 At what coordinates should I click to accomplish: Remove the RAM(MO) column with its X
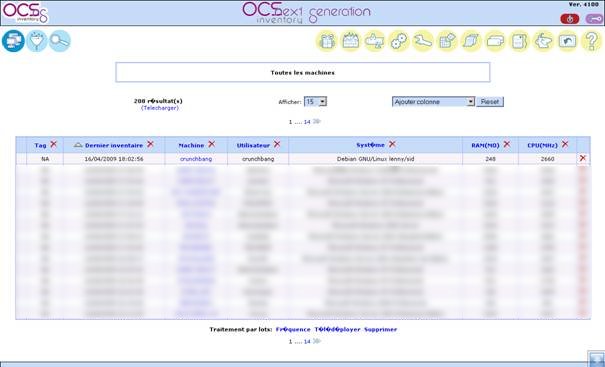(x=507, y=144)
